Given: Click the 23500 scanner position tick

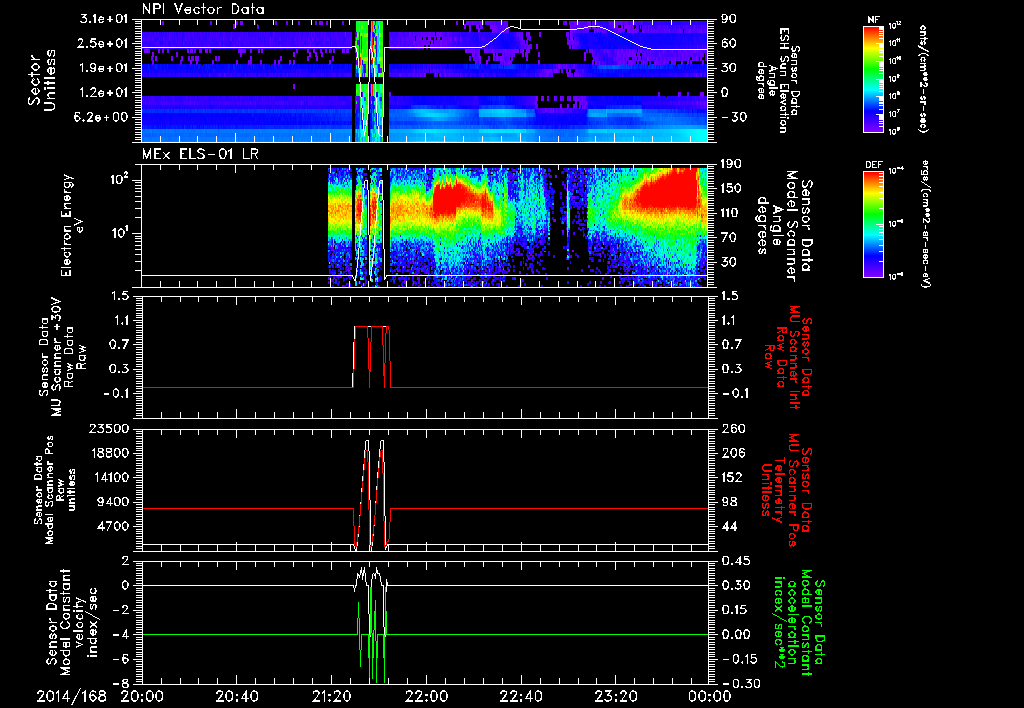Looking at the screenshot, I should 109,428.
